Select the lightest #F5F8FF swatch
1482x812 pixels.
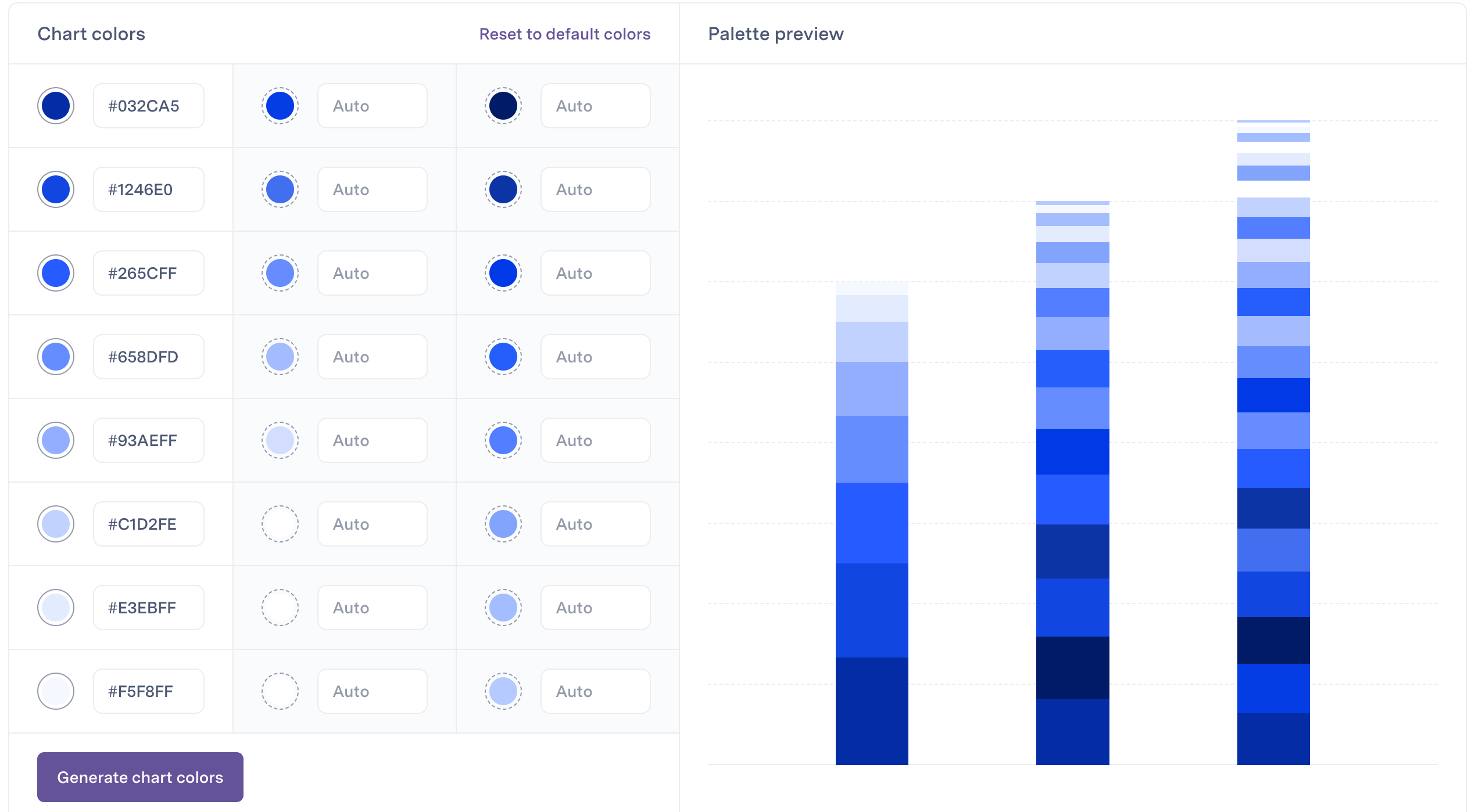pos(55,691)
